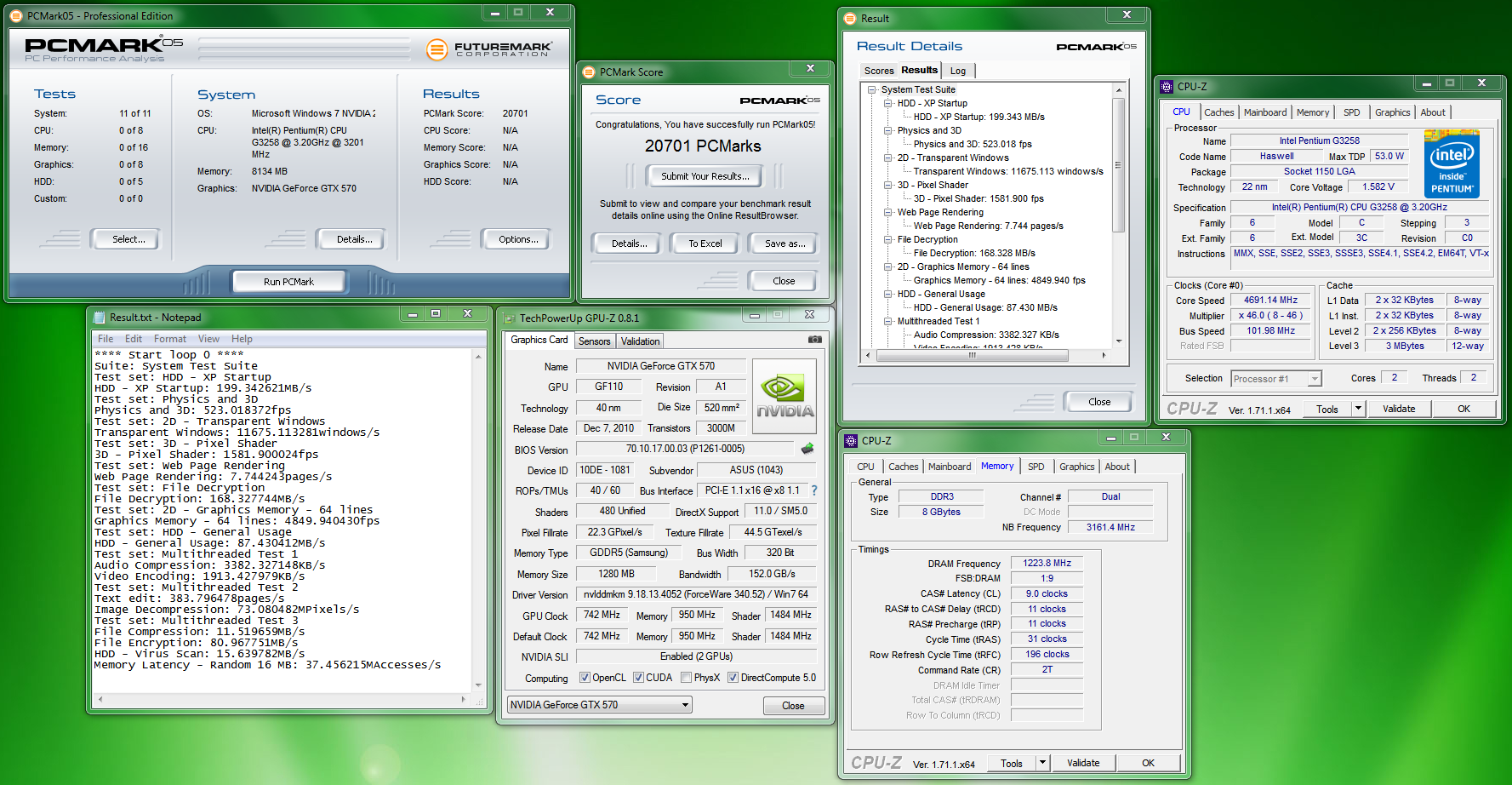Image resolution: width=1512 pixels, height=785 pixels.
Task: Switch to the Validation tab in GPU-Z
Action: tap(640, 341)
